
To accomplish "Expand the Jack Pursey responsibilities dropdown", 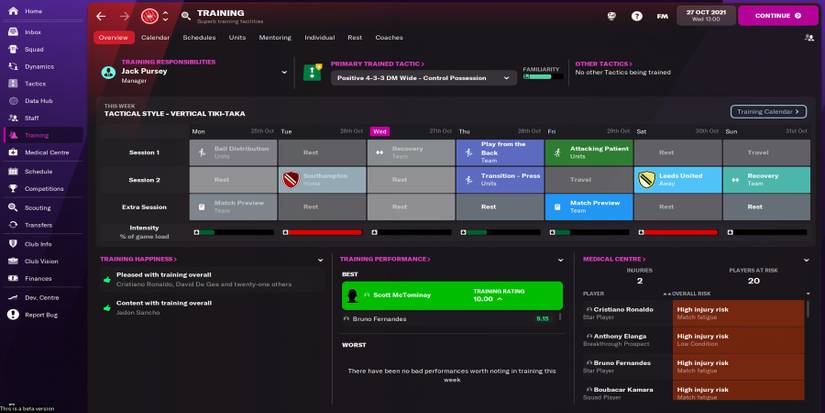I will tap(284, 72).
